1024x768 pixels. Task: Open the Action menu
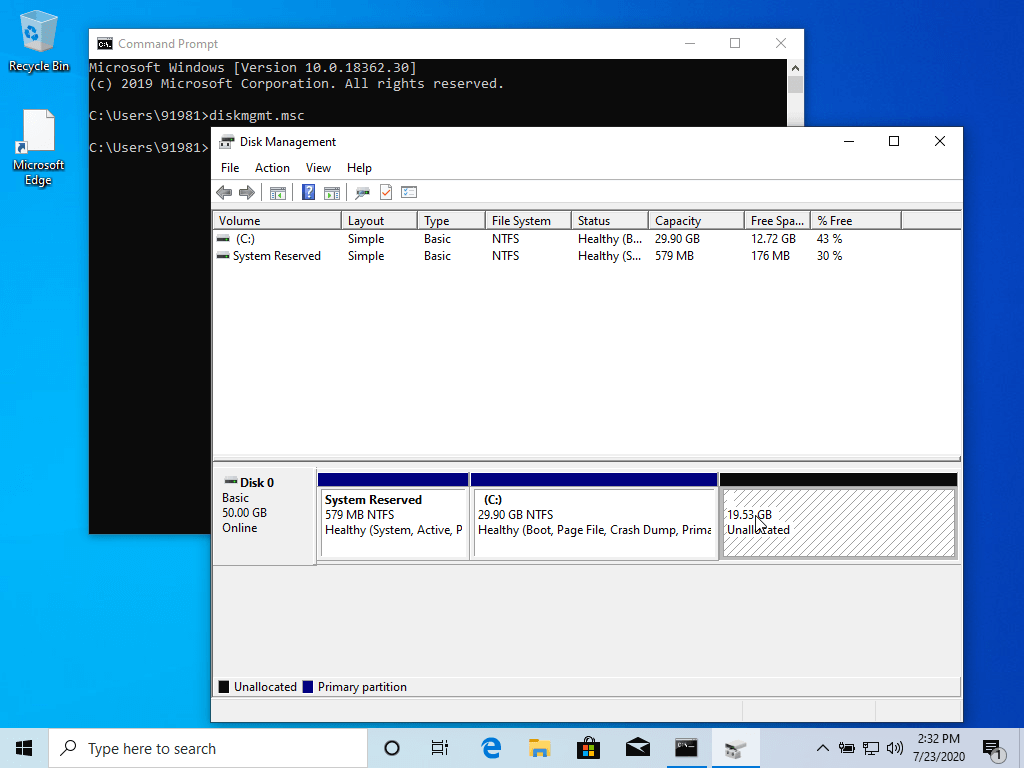272,168
